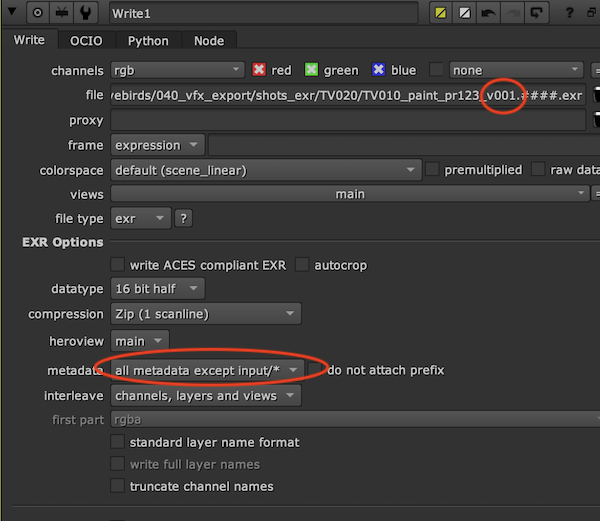Open node help question mark icon
The height and width of the screenshot is (521, 600).
tap(569, 13)
